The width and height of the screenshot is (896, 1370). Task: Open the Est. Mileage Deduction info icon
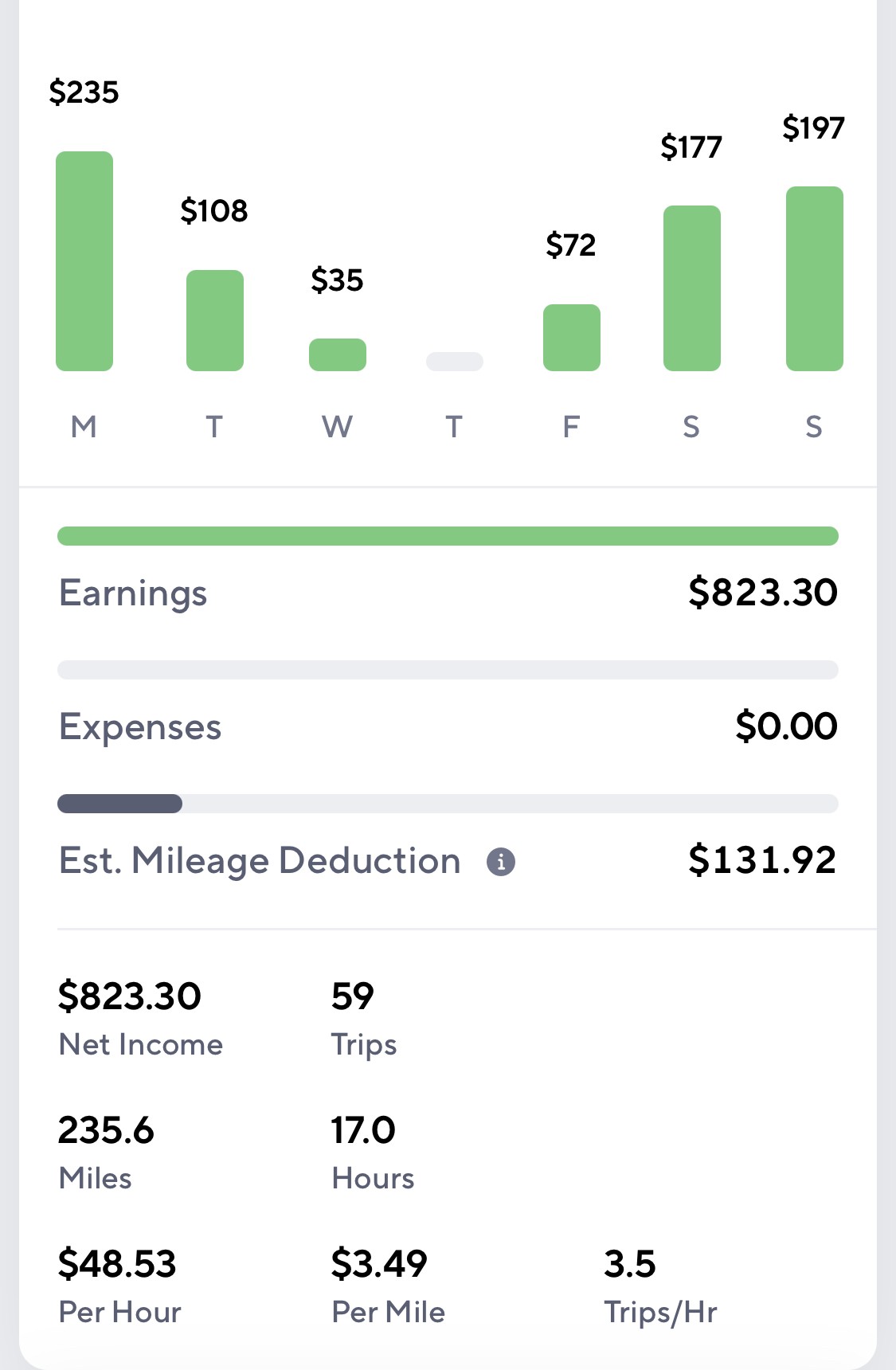pos(501,862)
